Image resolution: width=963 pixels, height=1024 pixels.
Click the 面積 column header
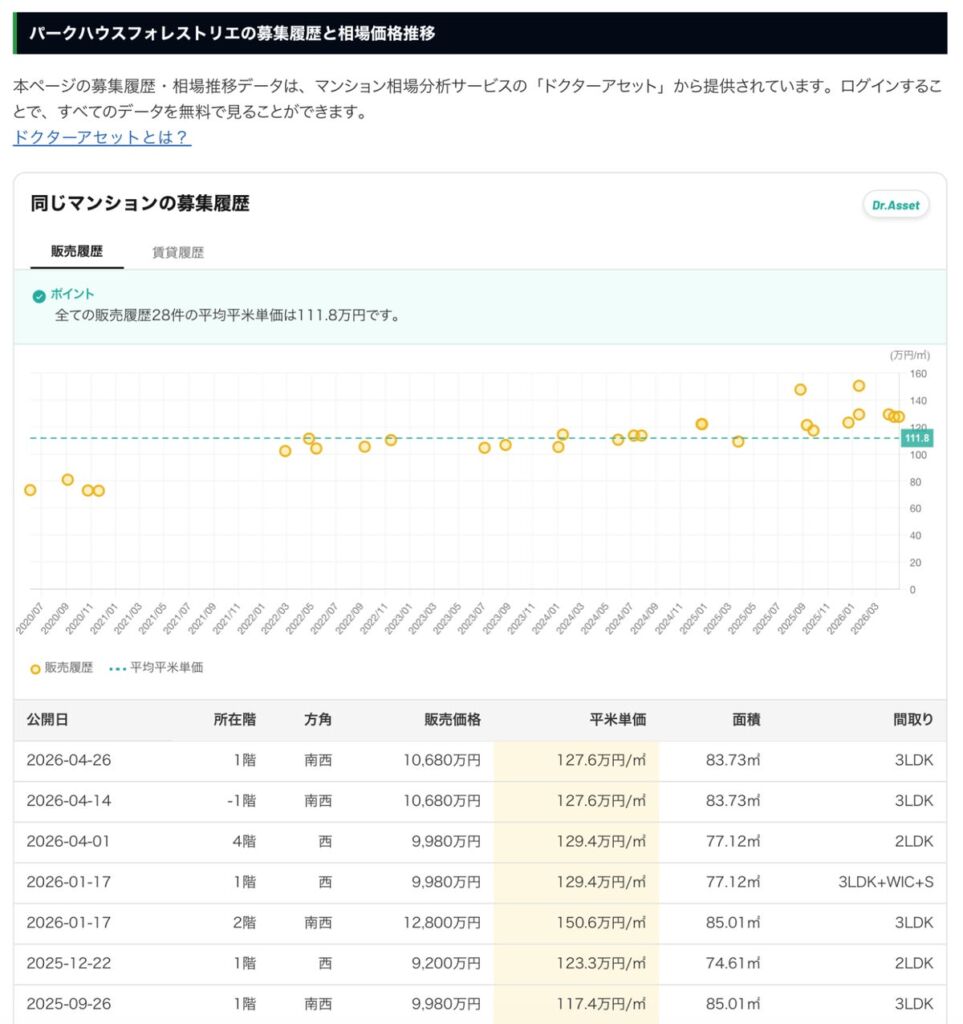[746, 720]
